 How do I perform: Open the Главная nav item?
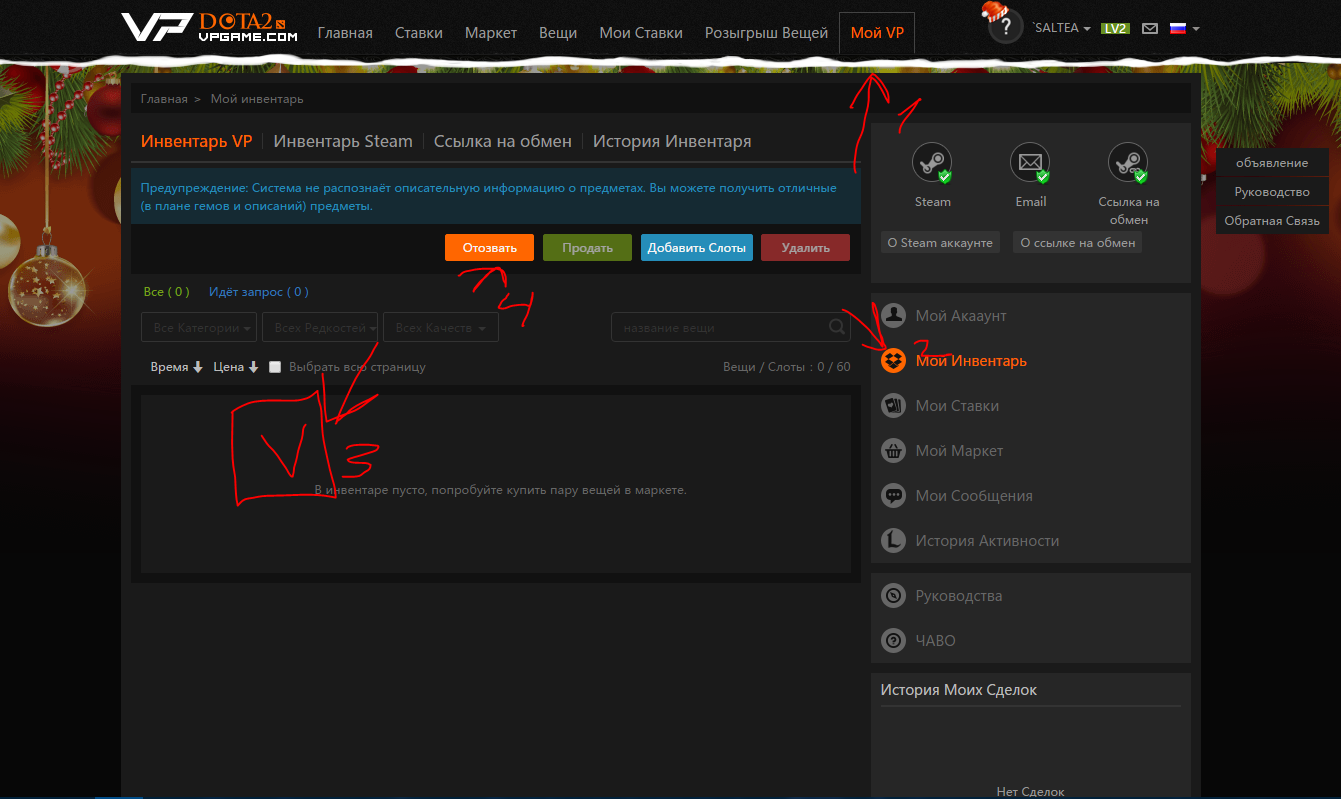(345, 33)
